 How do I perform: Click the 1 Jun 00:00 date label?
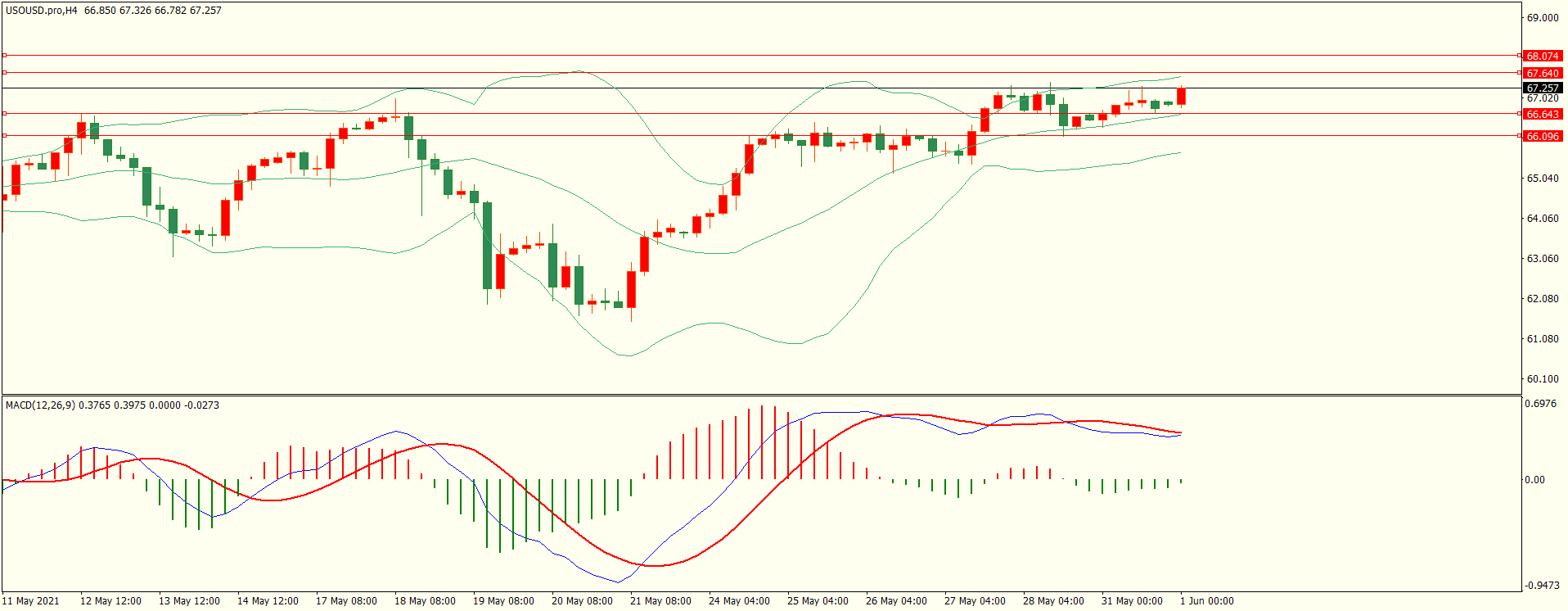coord(1206,601)
